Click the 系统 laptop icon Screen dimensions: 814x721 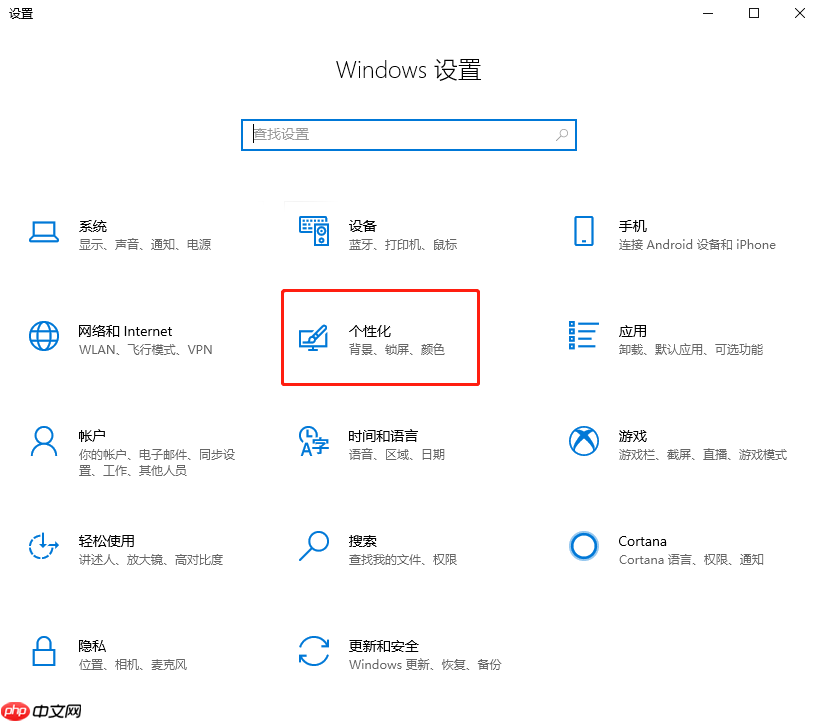44,232
